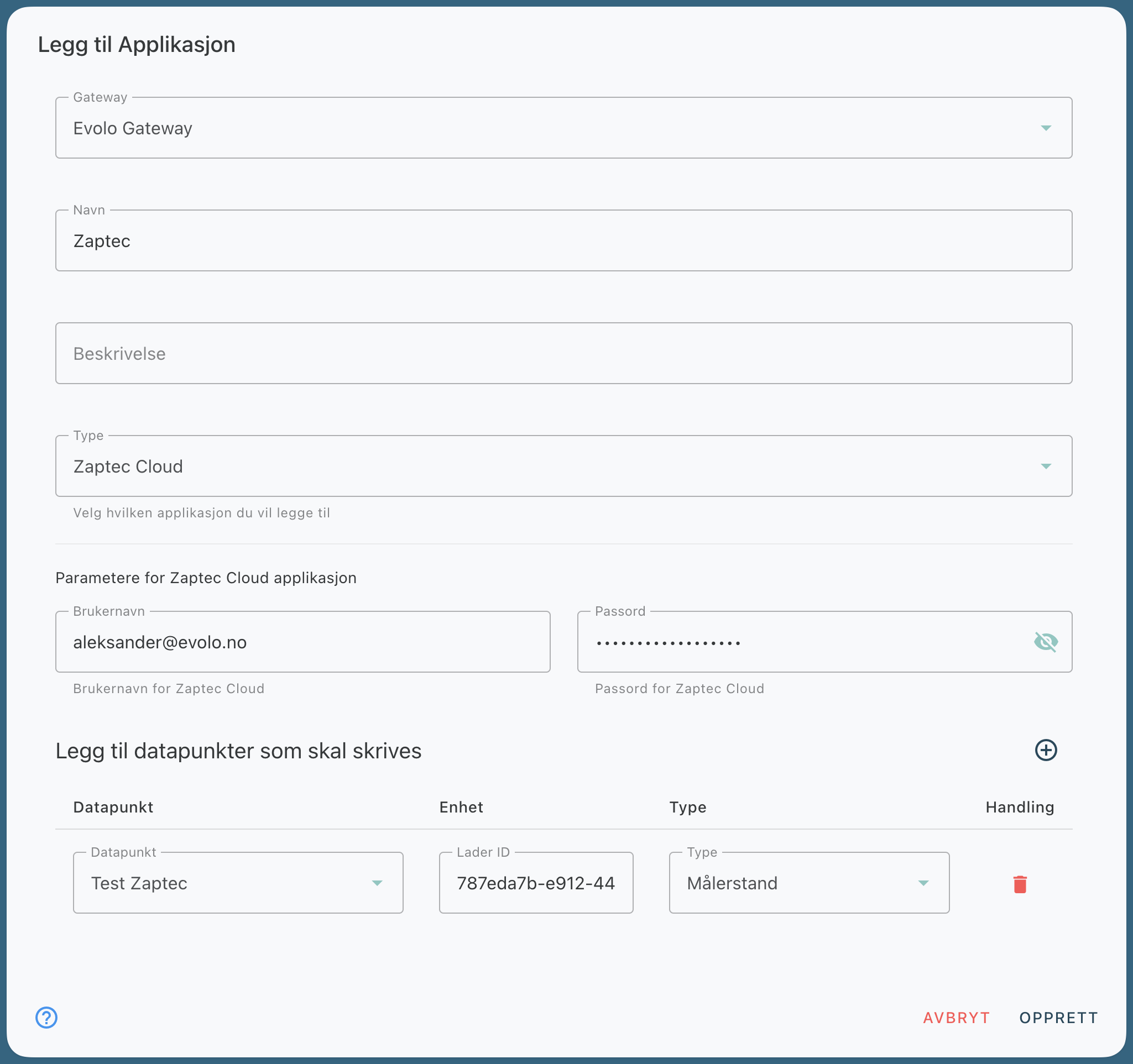Add a new datapoint with plus icon
Viewport: 1133px width, 1064px height.
(x=1045, y=750)
